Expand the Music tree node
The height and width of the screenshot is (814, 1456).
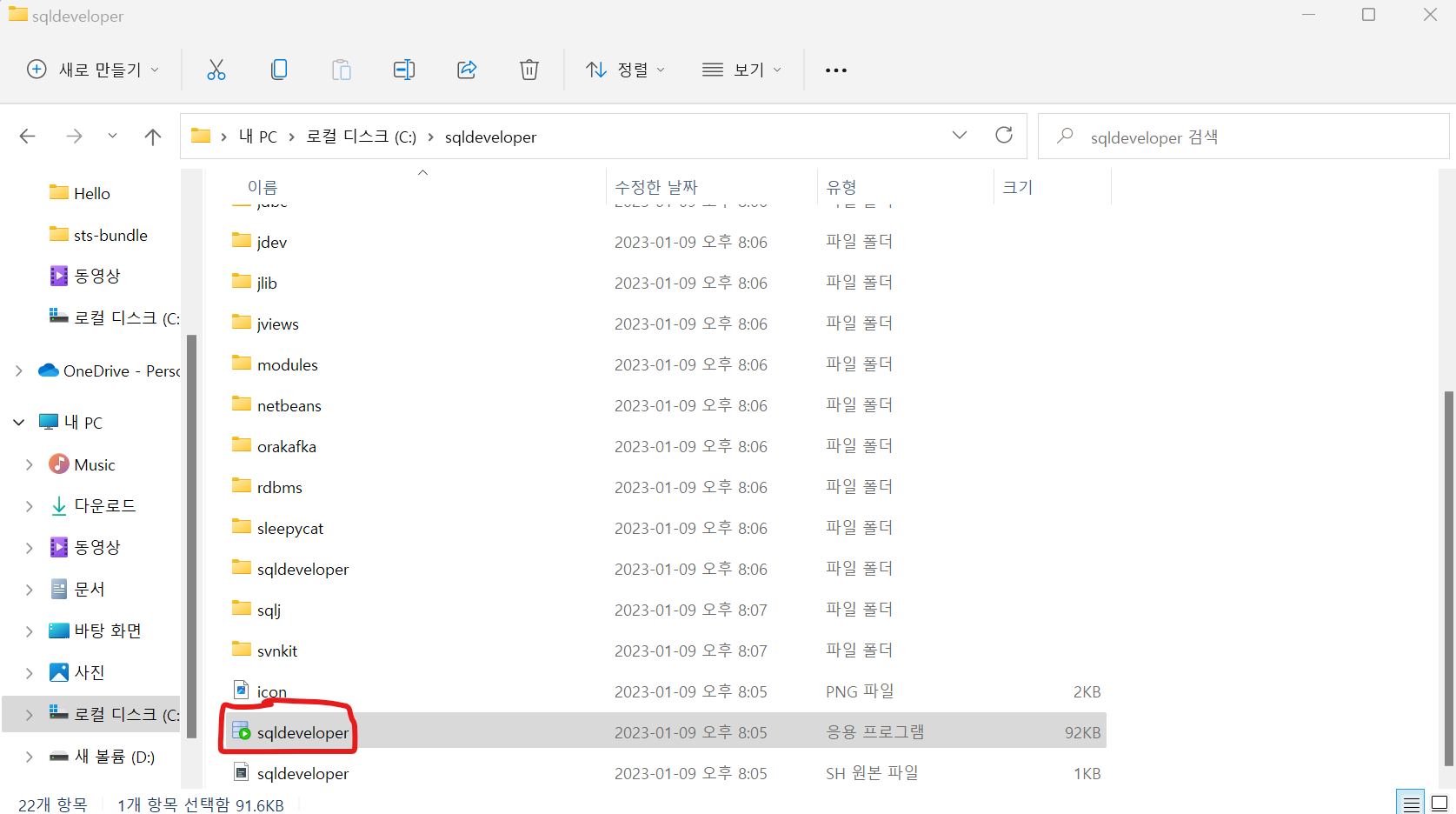coord(30,465)
